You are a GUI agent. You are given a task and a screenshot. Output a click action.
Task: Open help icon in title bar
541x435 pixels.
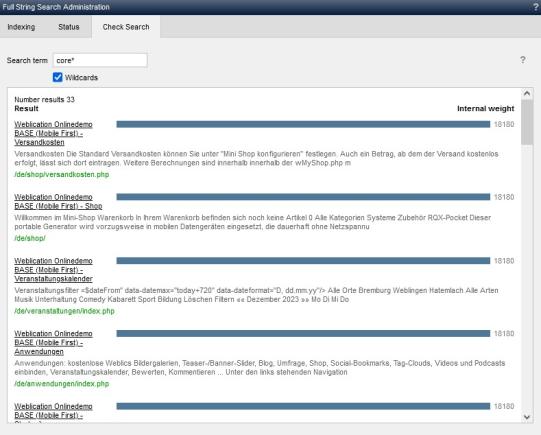pos(535,7)
